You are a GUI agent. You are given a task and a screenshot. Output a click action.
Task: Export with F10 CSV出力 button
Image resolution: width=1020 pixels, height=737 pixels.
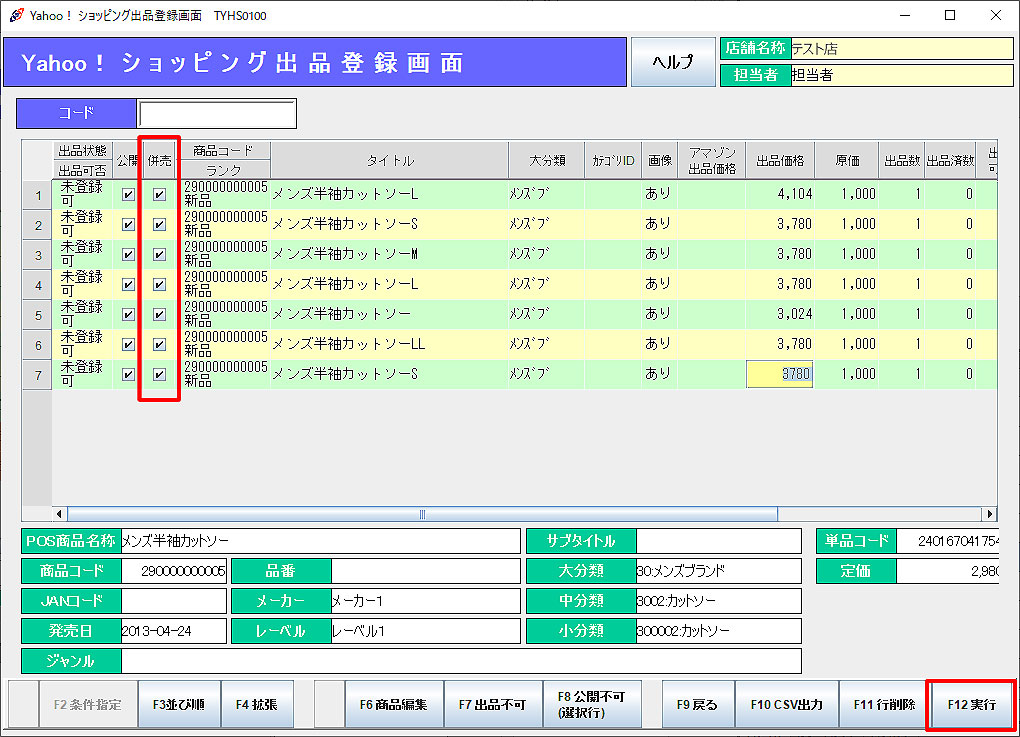click(786, 704)
